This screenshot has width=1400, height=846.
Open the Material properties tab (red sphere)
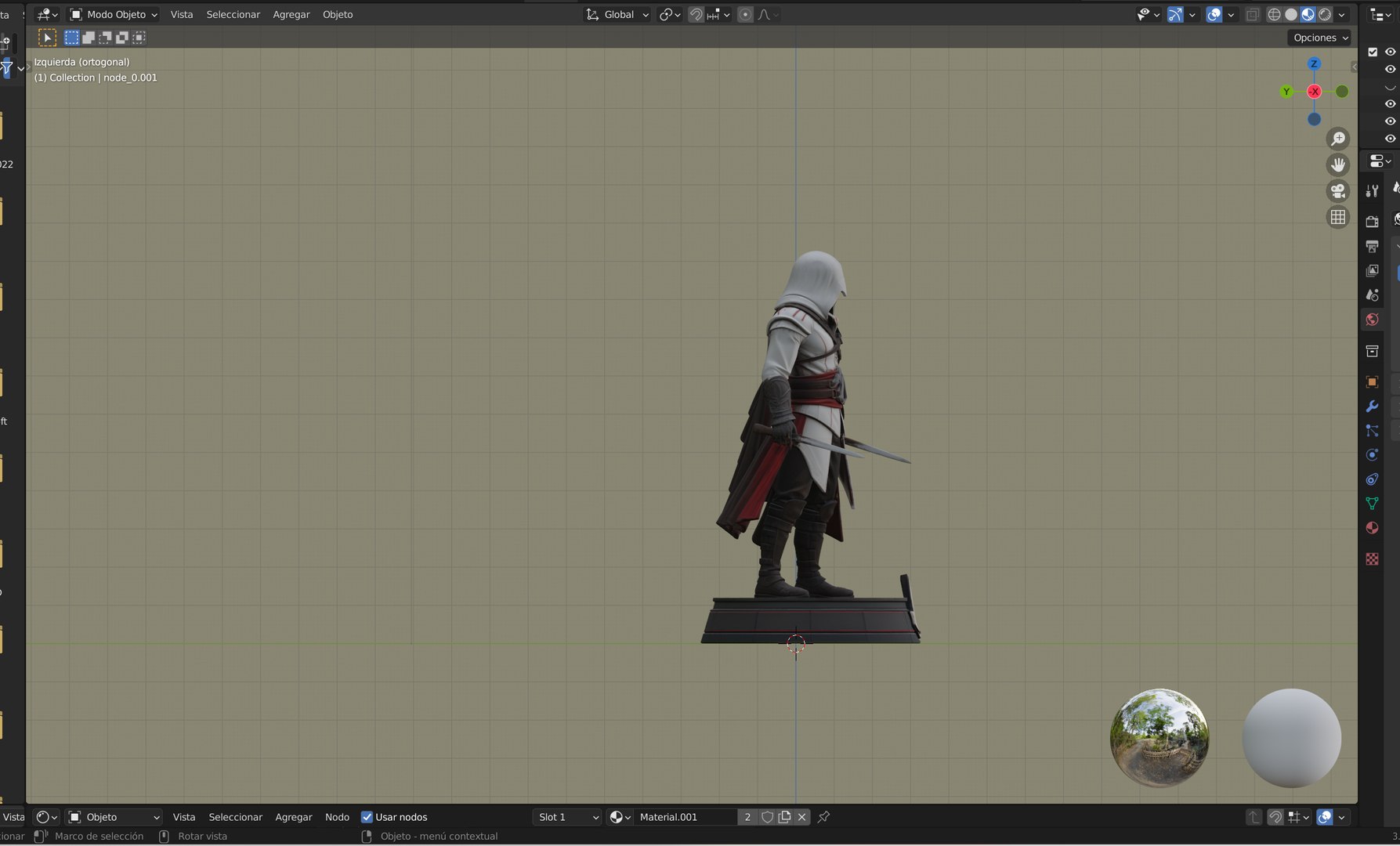pyautogui.click(x=1372, y=528)
